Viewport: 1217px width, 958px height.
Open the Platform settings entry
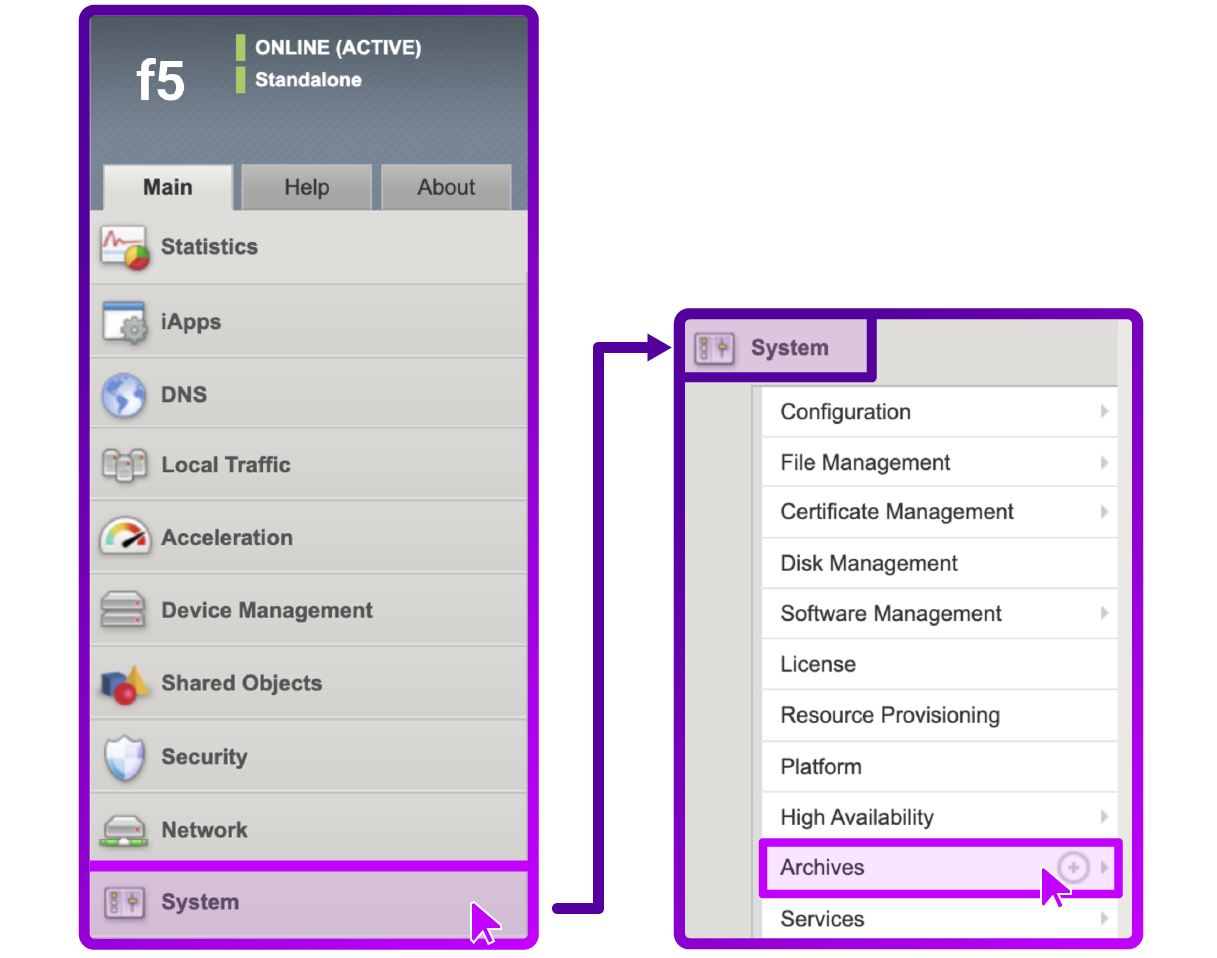point(820,766)
